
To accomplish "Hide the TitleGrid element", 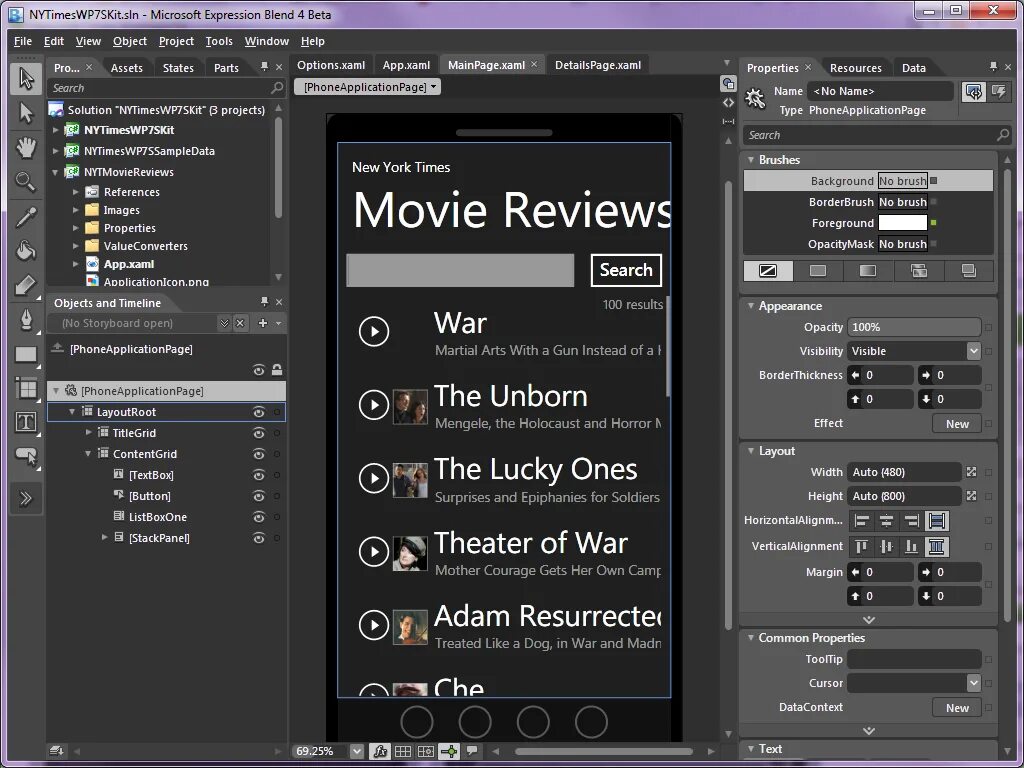I will 259,433.
